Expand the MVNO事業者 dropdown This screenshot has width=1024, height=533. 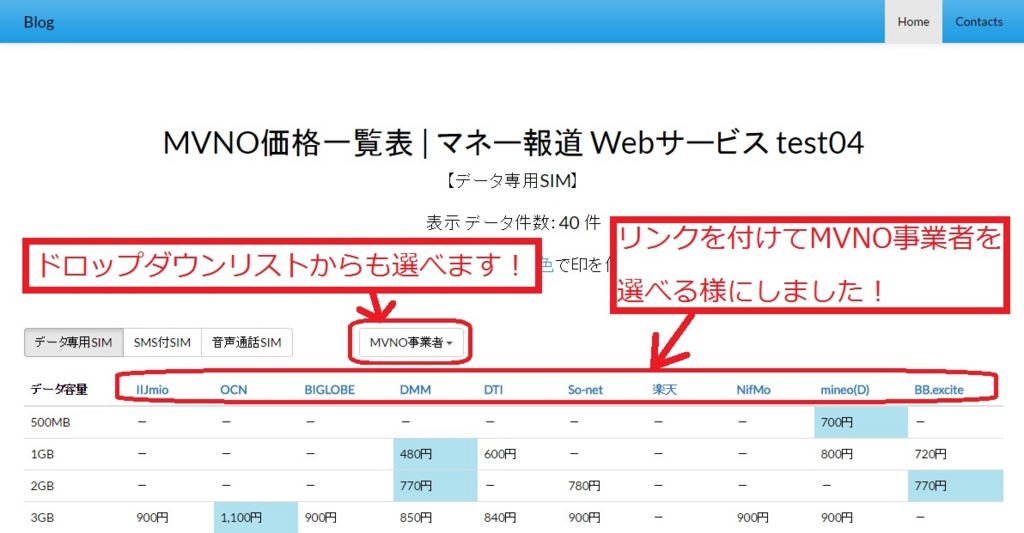(411, 342)
